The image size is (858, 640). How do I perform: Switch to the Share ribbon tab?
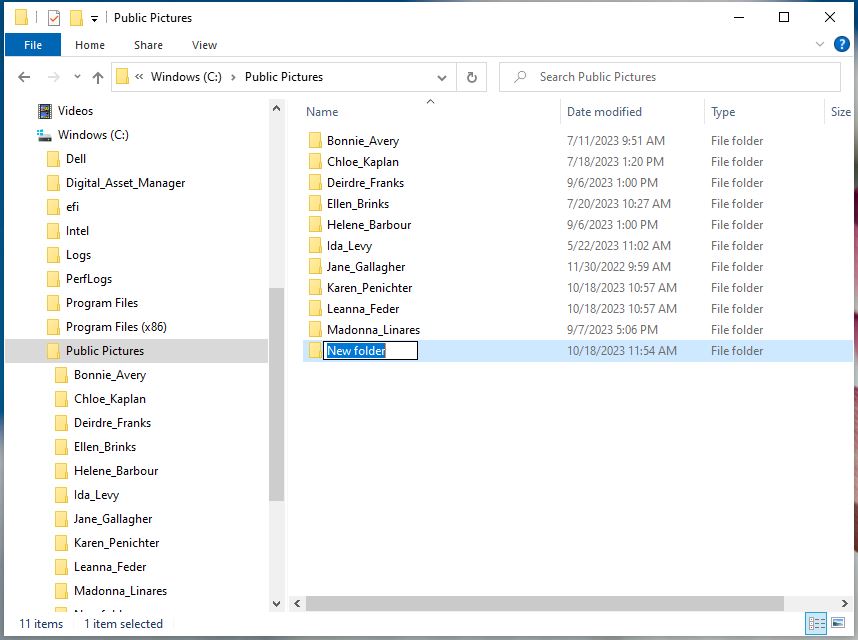coord(148,45)
